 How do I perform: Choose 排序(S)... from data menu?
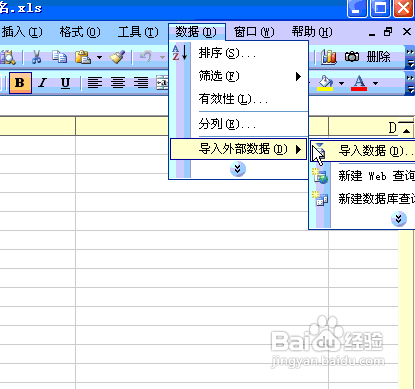[x=238, y=53]
